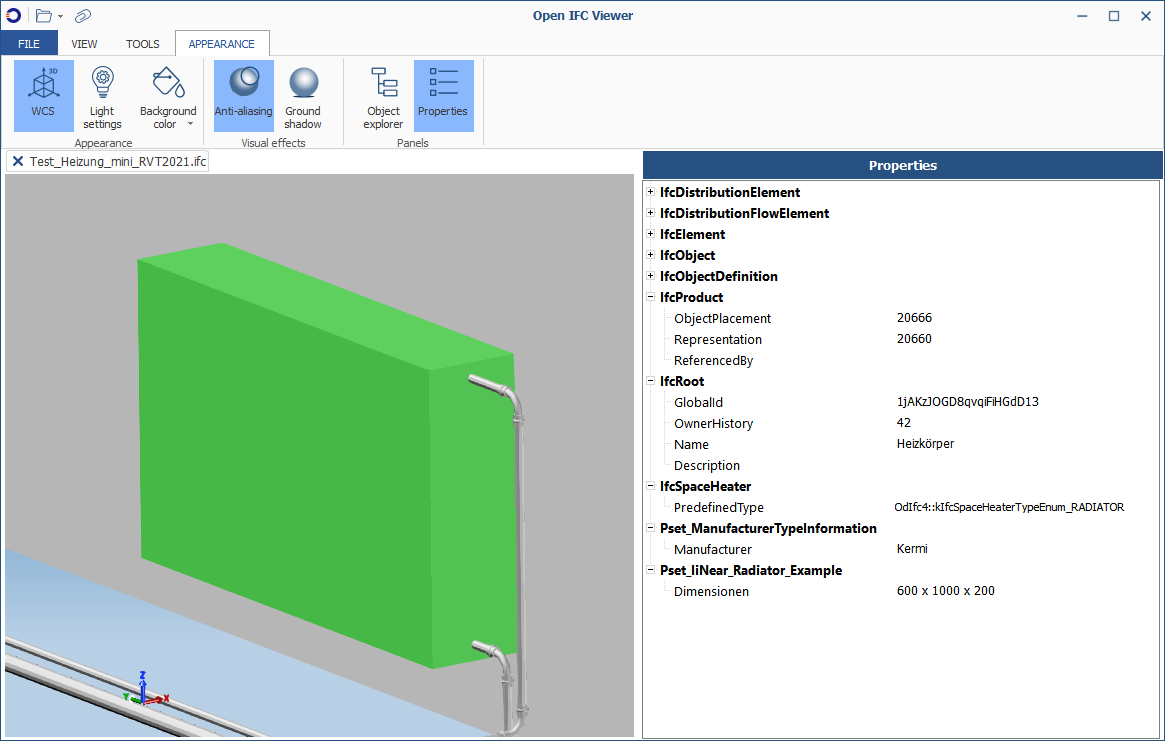Collapse the IfcProduct node
The image size is (1165, 741).
point(650,297)
